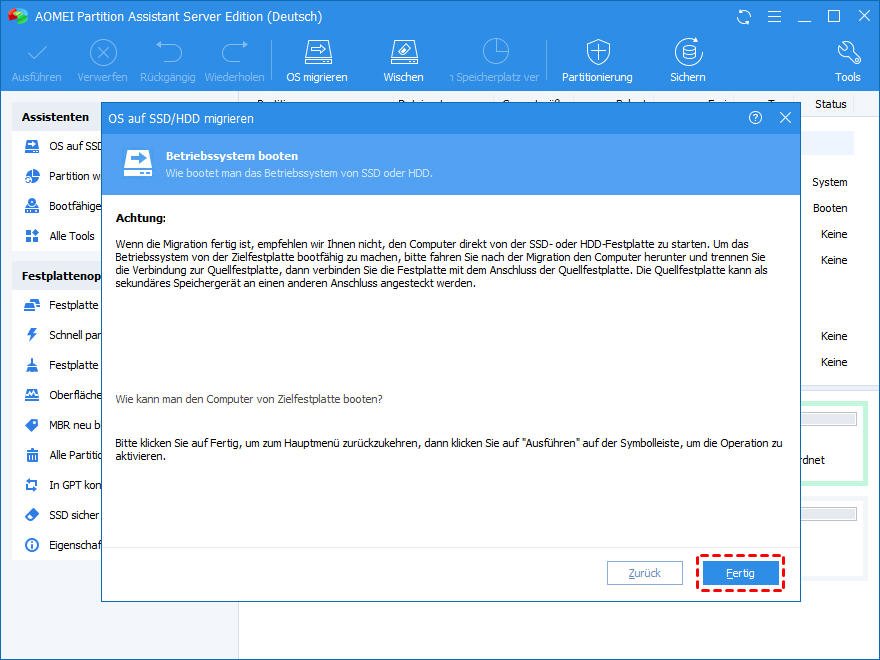Close the OS migrieren dialog
The image size is (880, 660).
pyautogui.click(x=785, y=118)
